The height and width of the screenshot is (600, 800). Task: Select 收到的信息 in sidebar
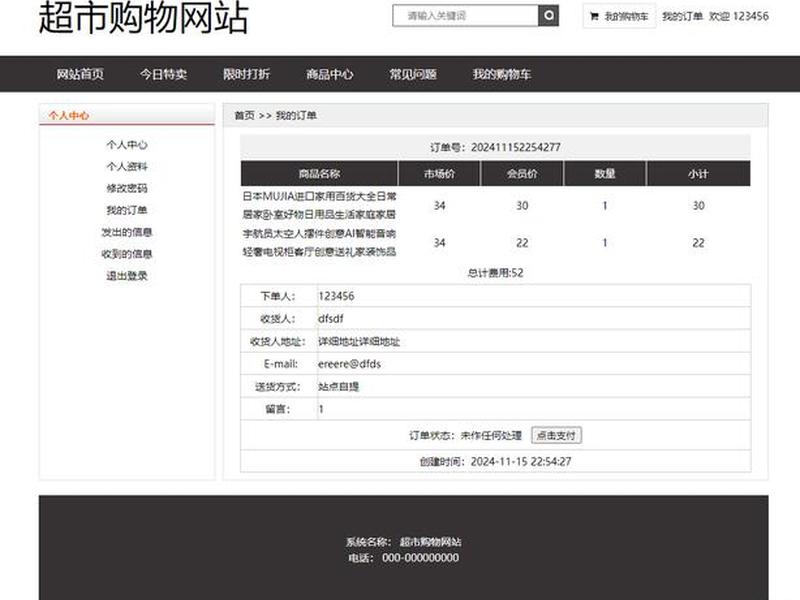pyautogui.click(x=127, y=254)
